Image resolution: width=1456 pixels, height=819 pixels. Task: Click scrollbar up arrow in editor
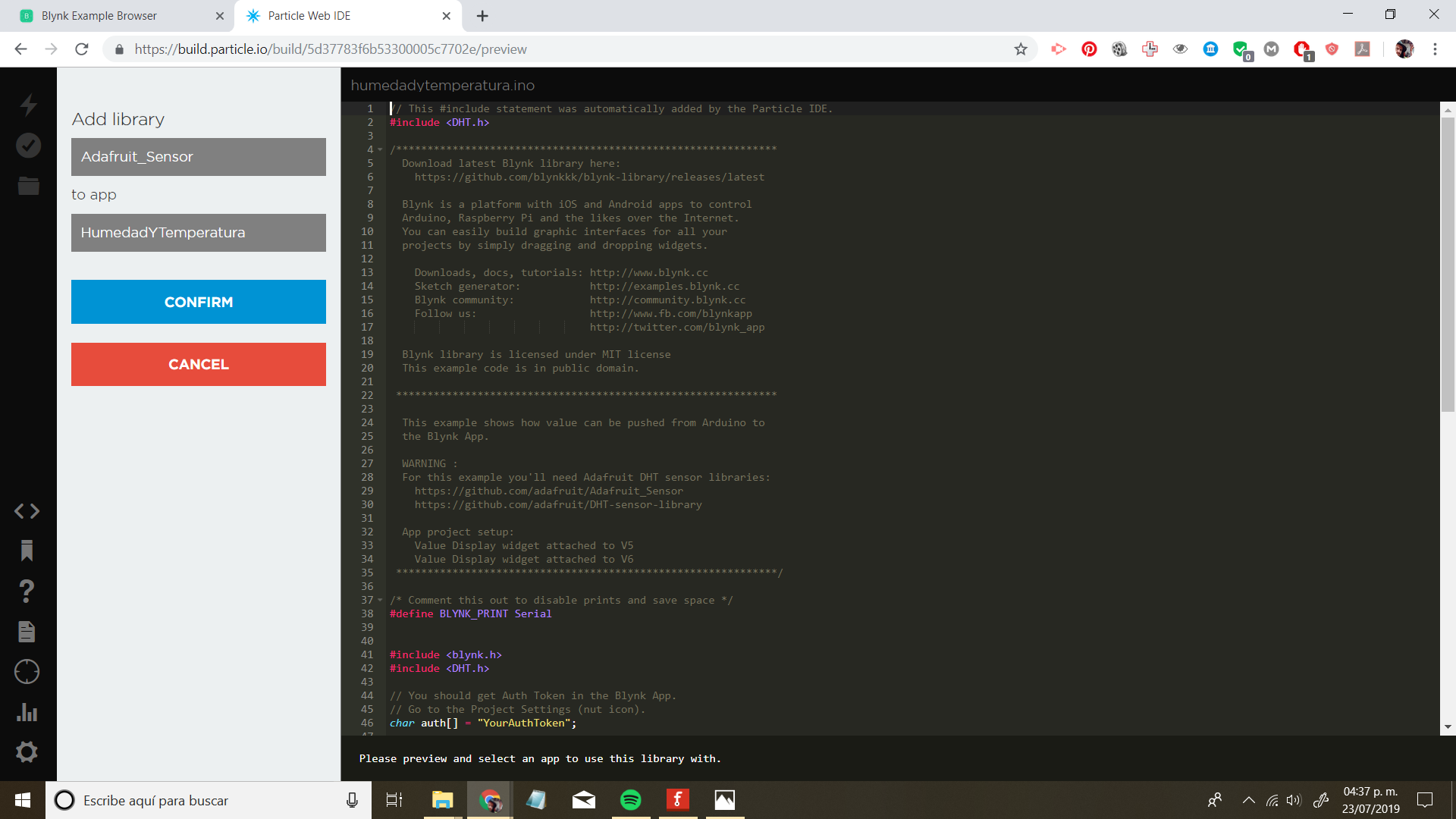pyautogui.click(x=1448, y=110)
